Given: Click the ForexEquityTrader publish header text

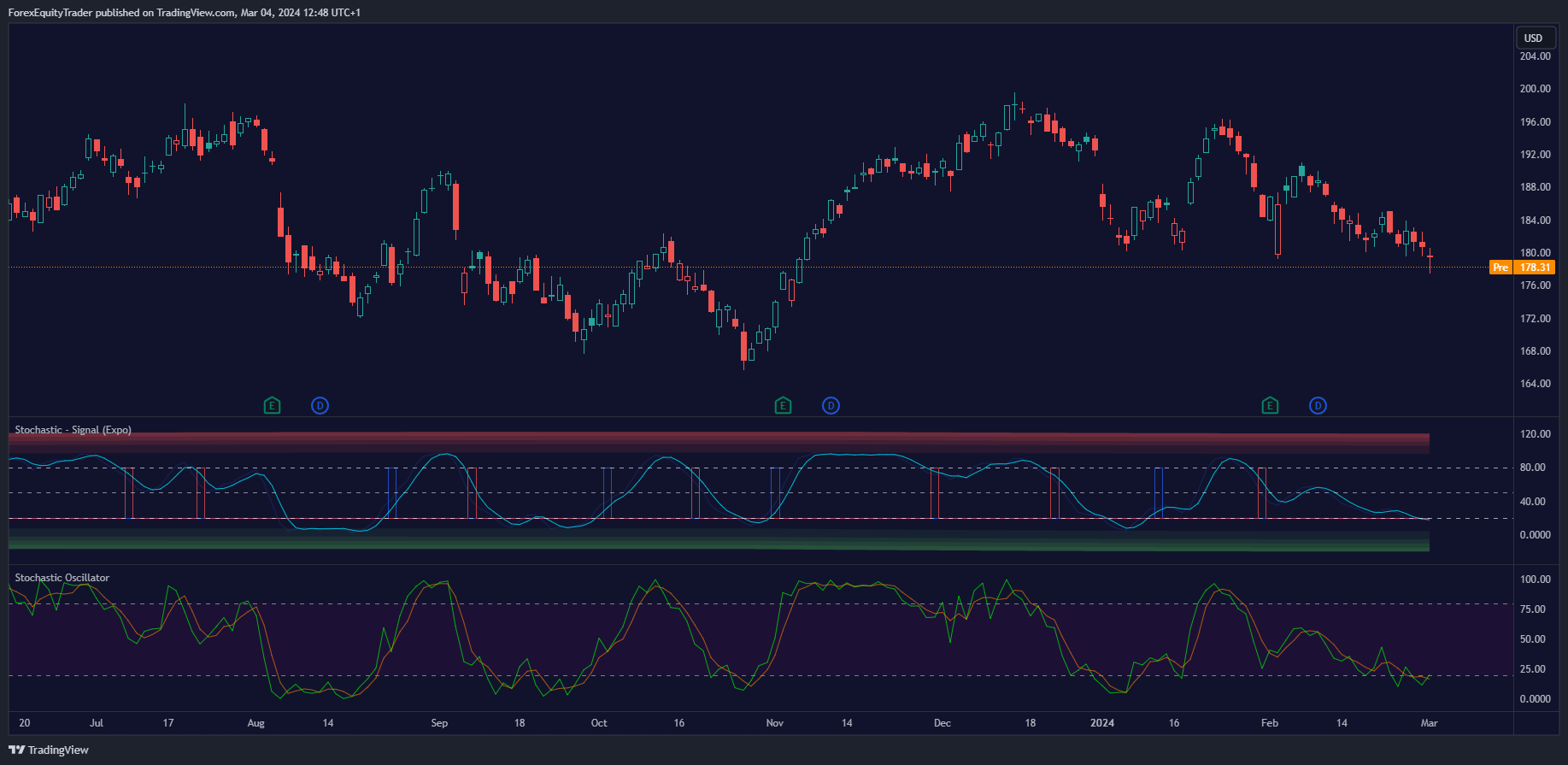Looking at the screenshot, I should tap(184, 13).
